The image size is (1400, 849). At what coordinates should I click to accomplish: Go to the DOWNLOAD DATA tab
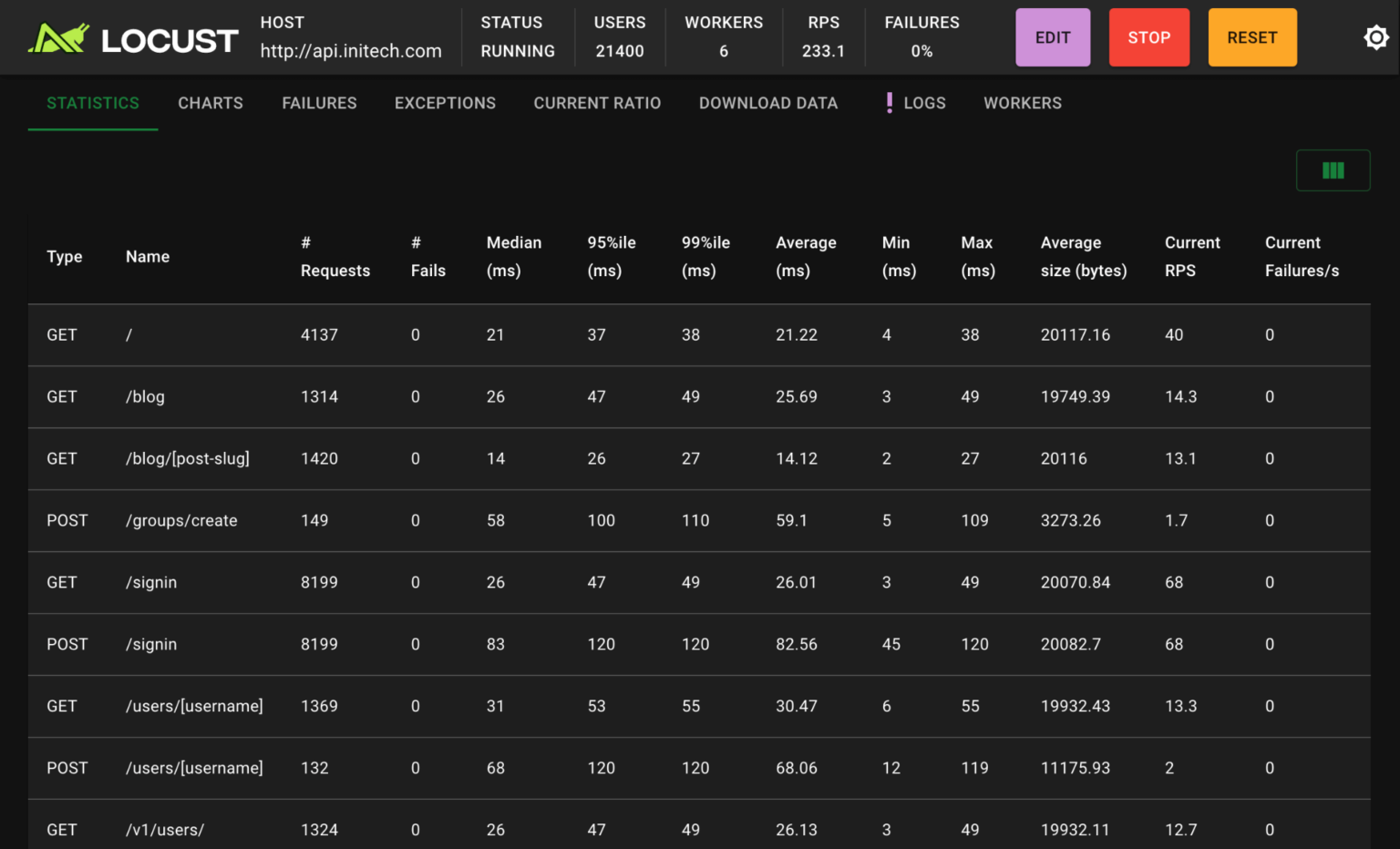pos(768,103)
